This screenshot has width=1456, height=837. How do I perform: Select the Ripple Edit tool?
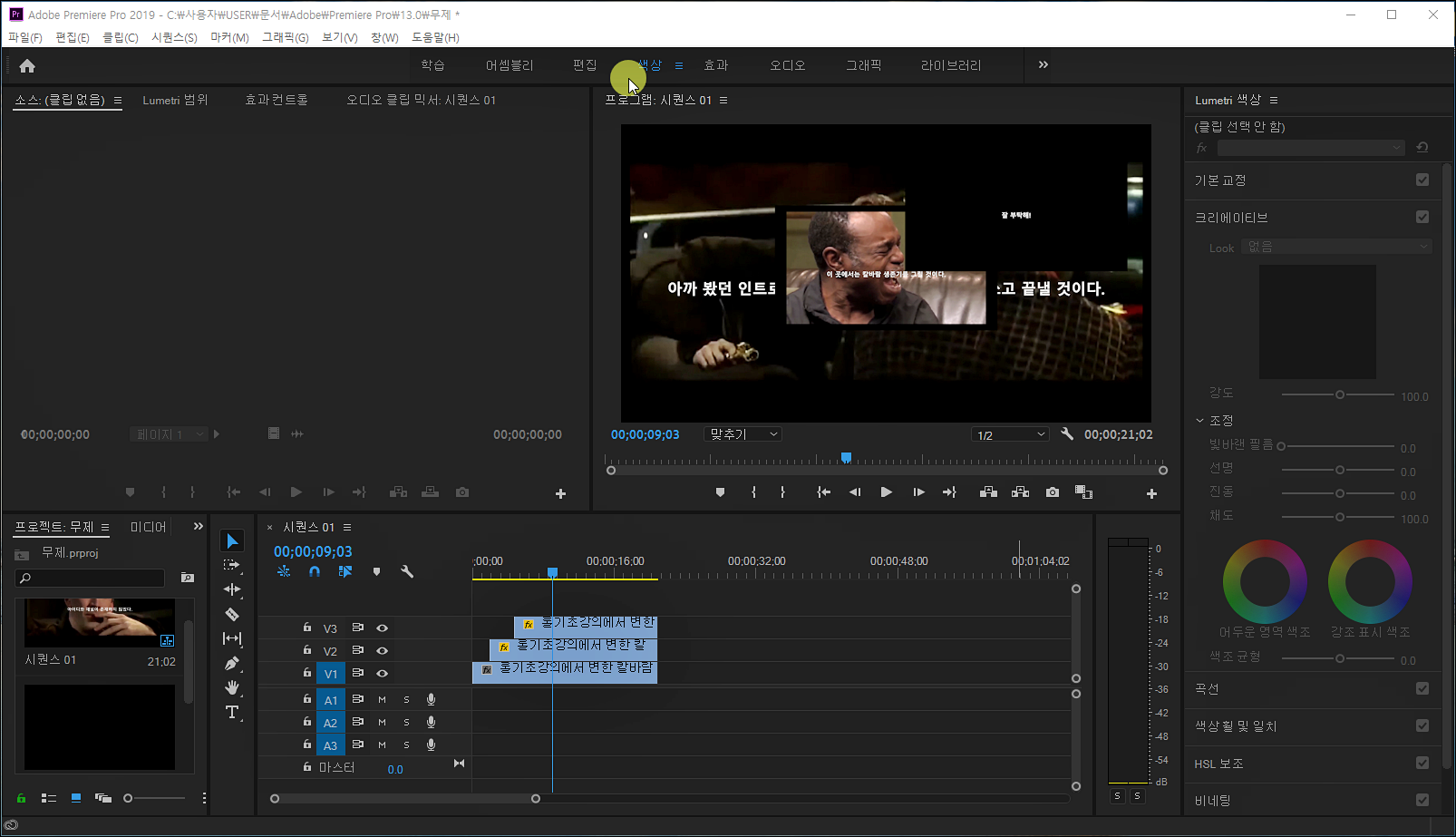pyautogui.click(x=232, y=589)
